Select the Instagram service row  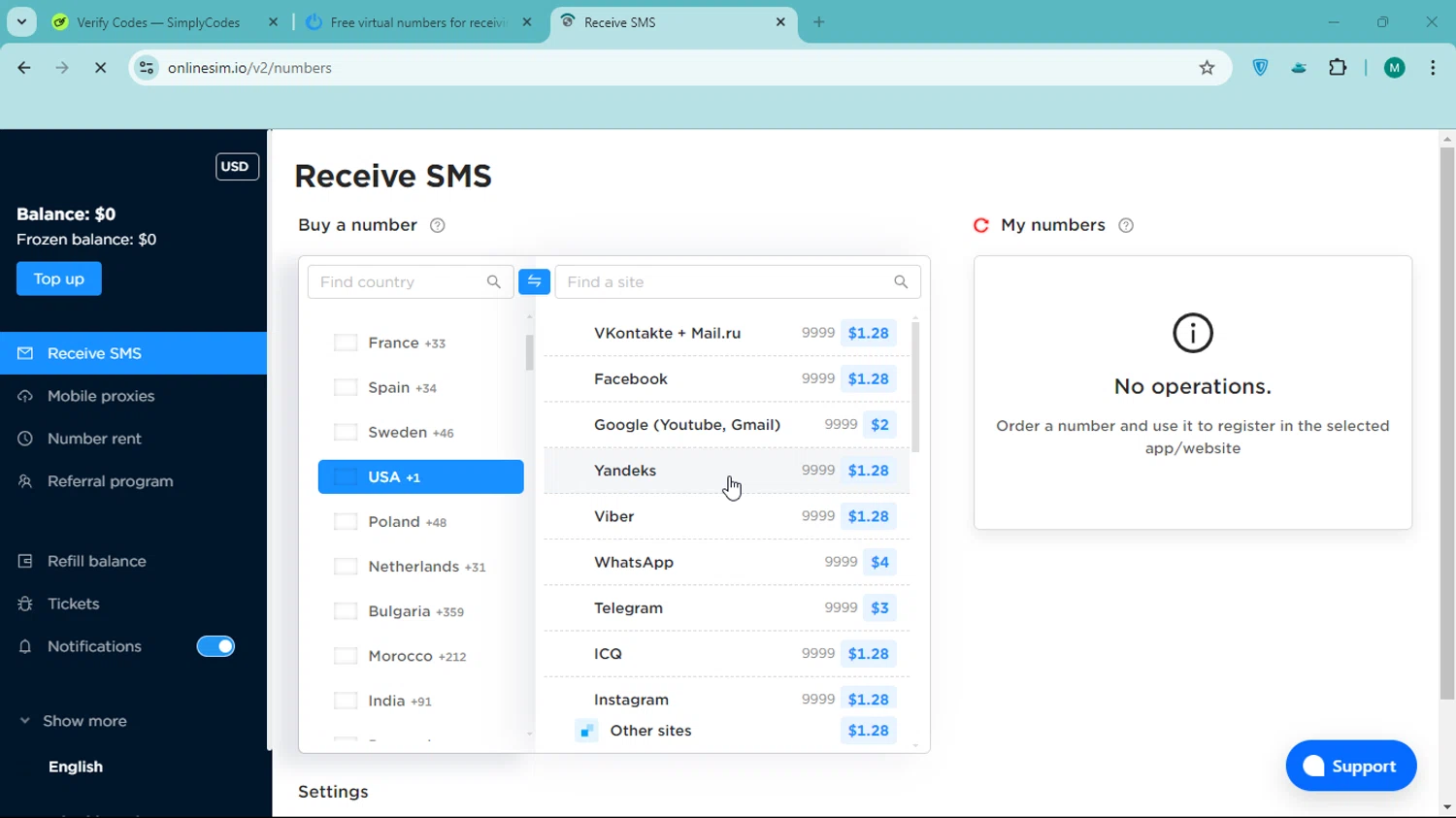[726, 700]
